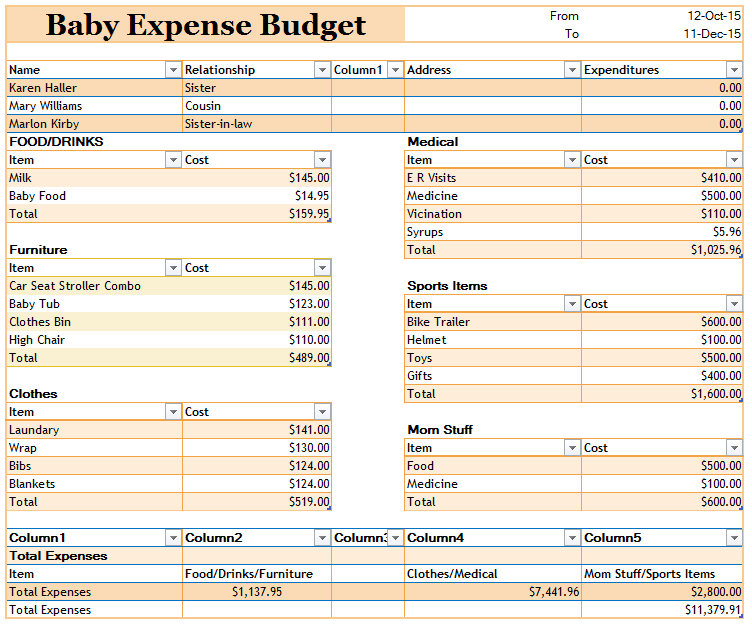Select the Mom Stuff Food cost $500.00
The image size is (752, 626).
click(x=662, y=466)
